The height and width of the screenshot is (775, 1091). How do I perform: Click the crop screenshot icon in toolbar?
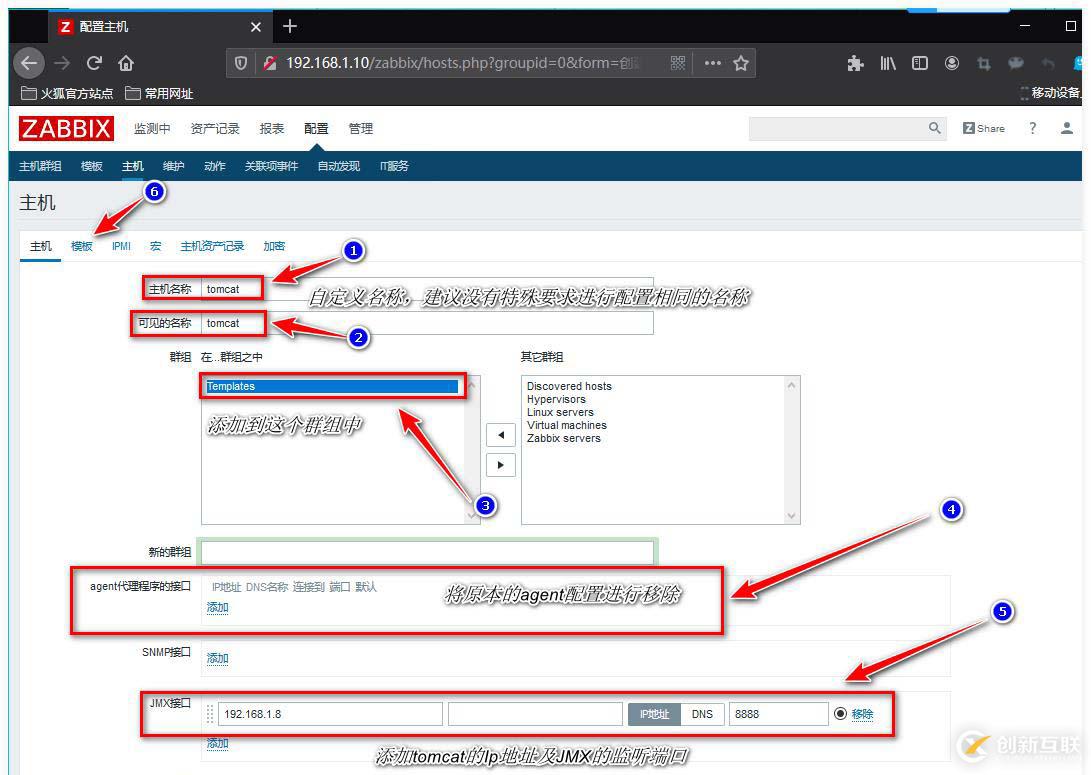[x=984, y=64]
